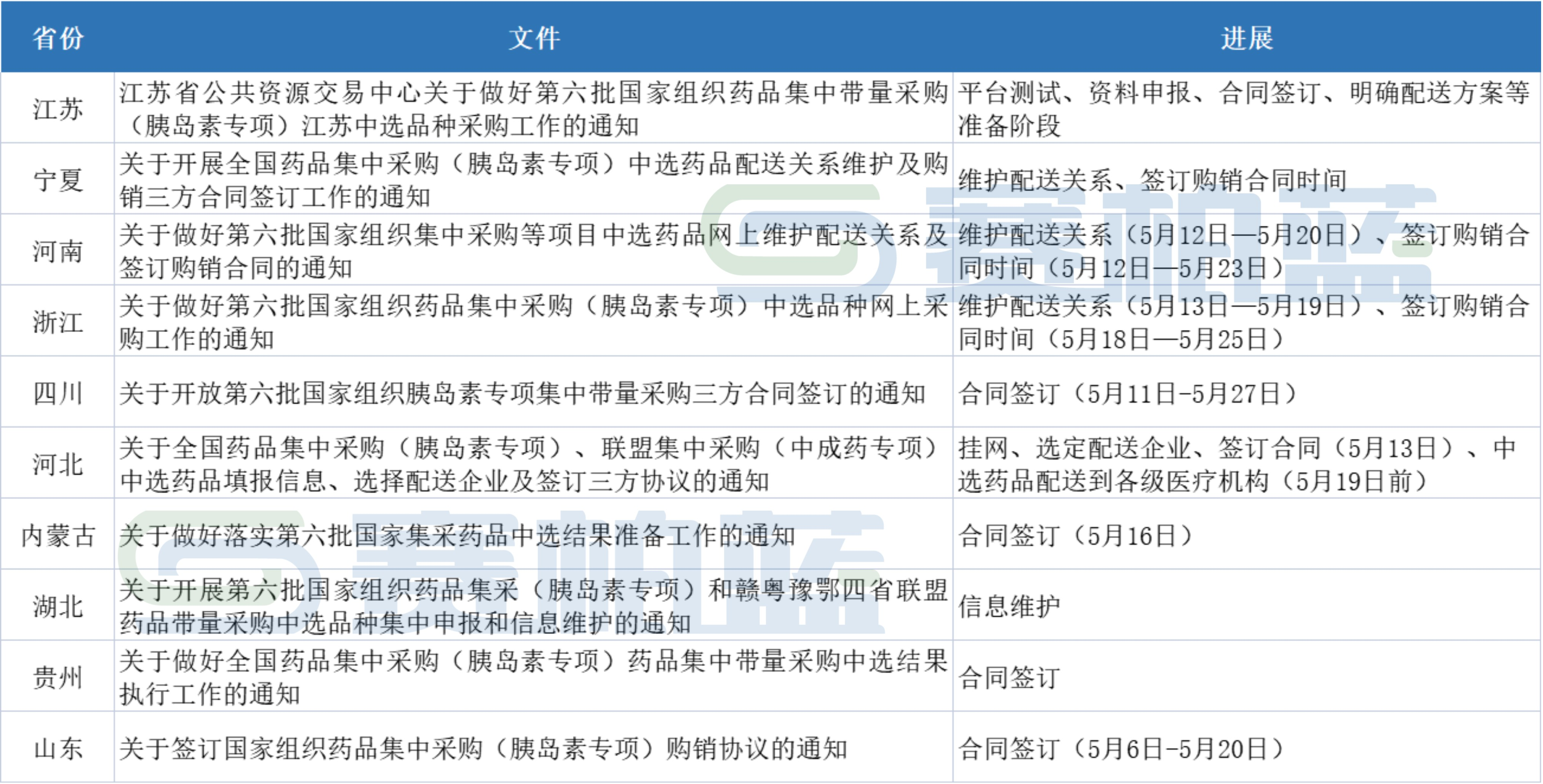Screen dimensions: 1543x784
Task: Select the 湖北 province cell
Action: pos(58,605)
